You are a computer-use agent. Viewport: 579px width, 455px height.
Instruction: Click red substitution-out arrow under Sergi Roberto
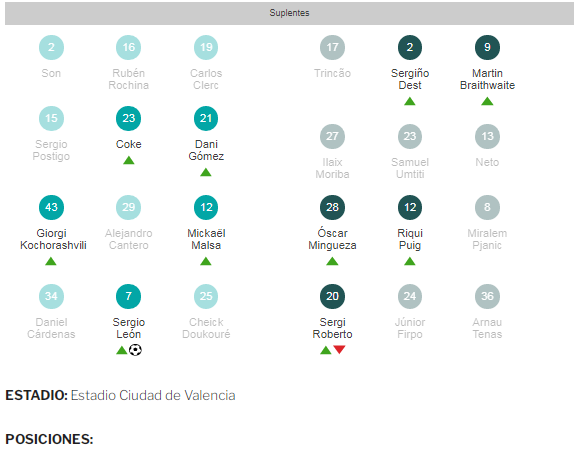[x=339, y=349]
